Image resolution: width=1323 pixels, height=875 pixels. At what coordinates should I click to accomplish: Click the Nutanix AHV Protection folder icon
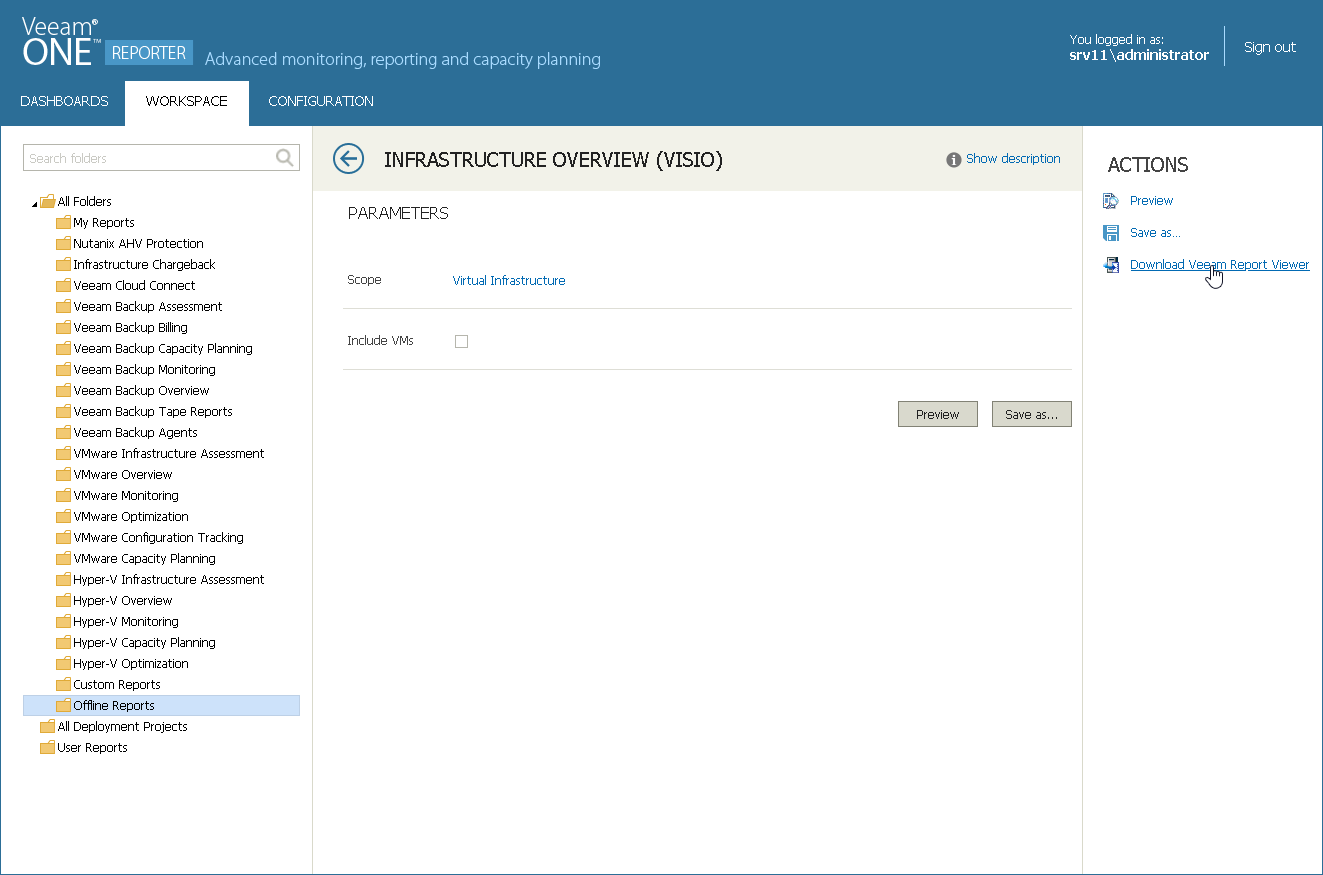tap(63, 243)
